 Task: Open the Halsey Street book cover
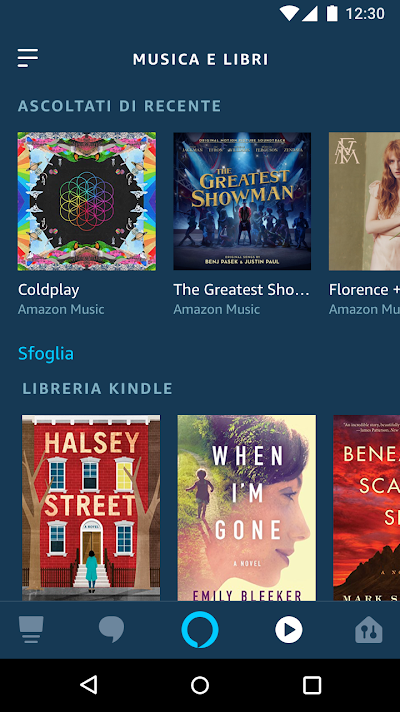pos(91,508)
